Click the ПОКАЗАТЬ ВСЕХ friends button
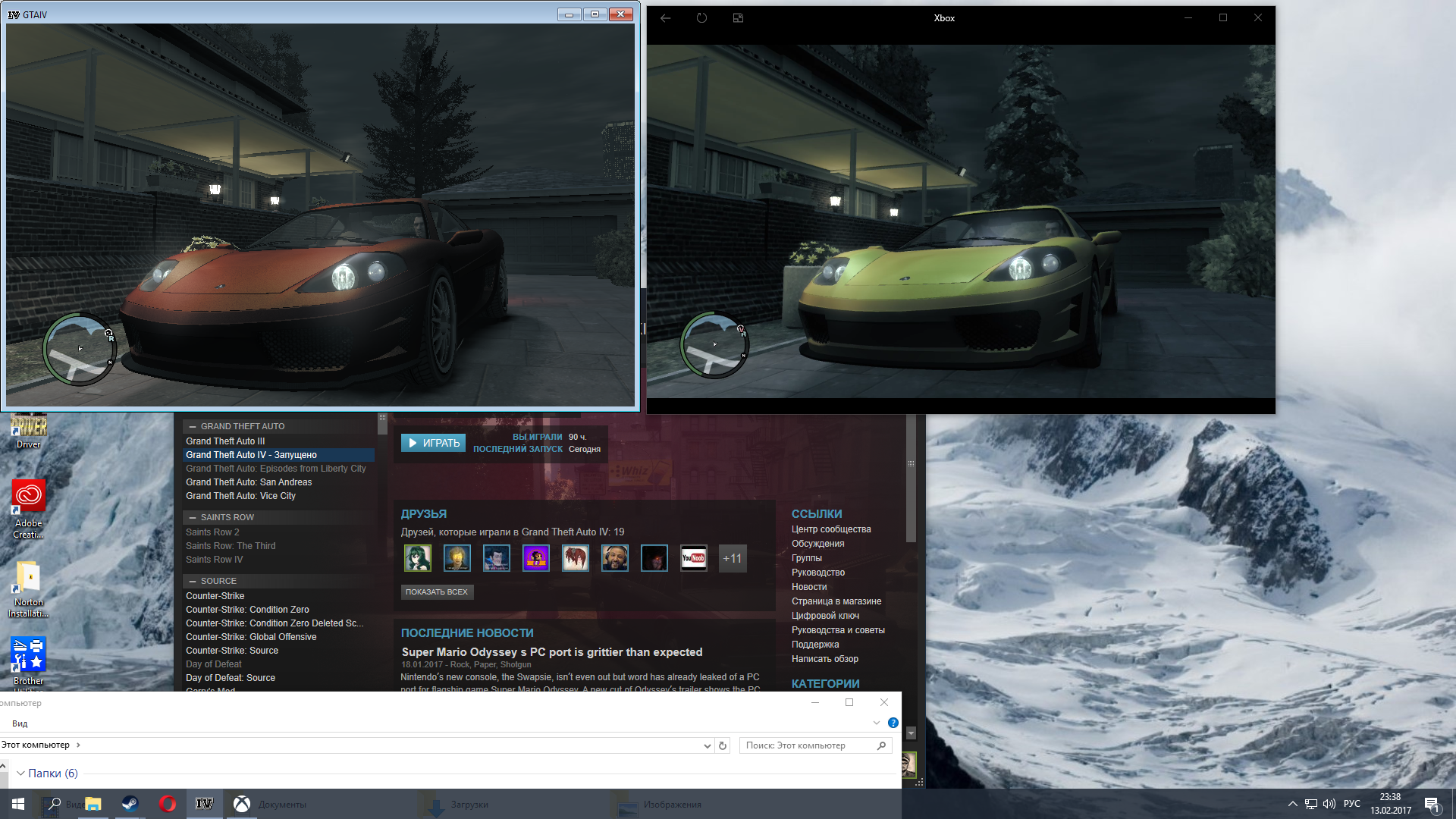 click(x=437, y=592)
